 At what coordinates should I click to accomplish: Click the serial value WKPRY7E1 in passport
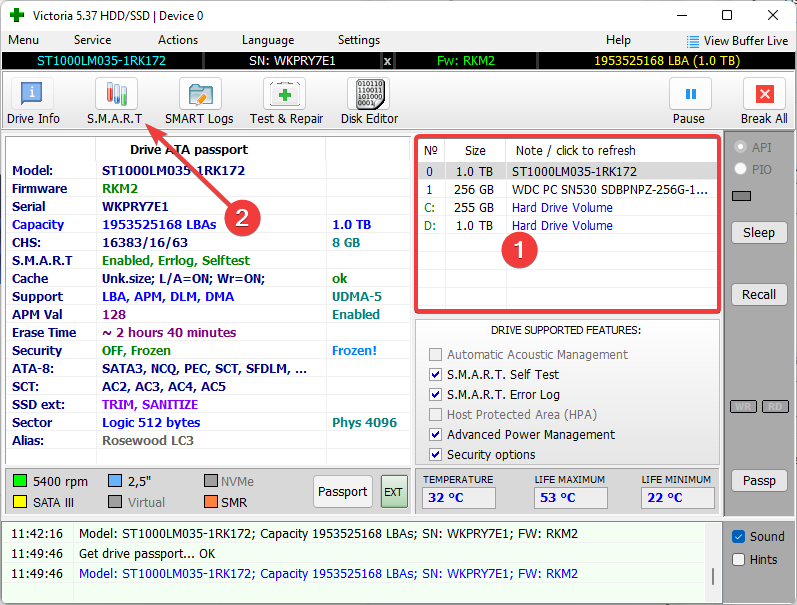coord(135,206)
